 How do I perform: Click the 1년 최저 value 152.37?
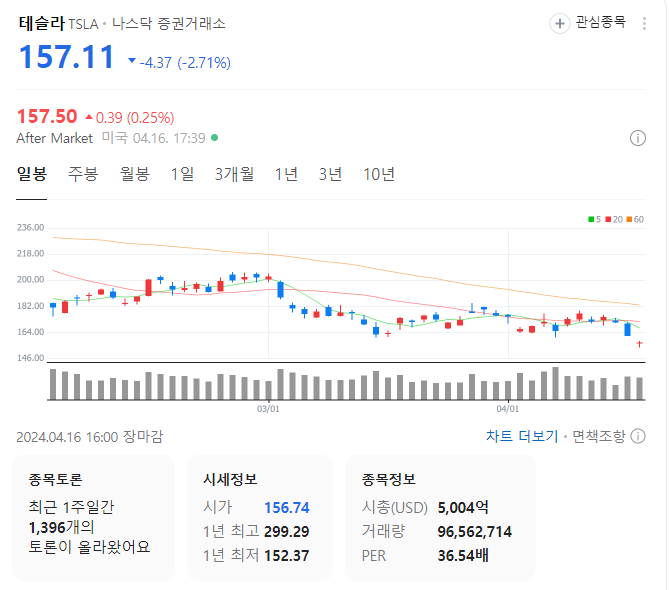287,555
